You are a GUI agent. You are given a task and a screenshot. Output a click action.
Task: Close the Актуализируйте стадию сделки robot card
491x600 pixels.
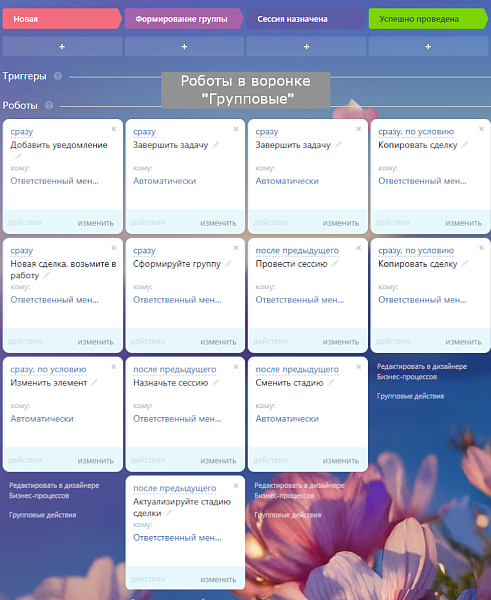236,486
